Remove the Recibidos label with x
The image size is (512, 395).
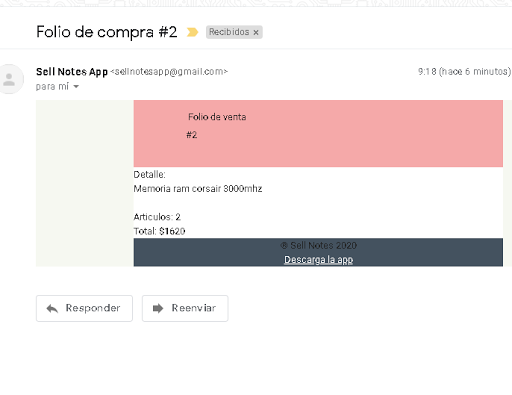(x=256, y=32)
